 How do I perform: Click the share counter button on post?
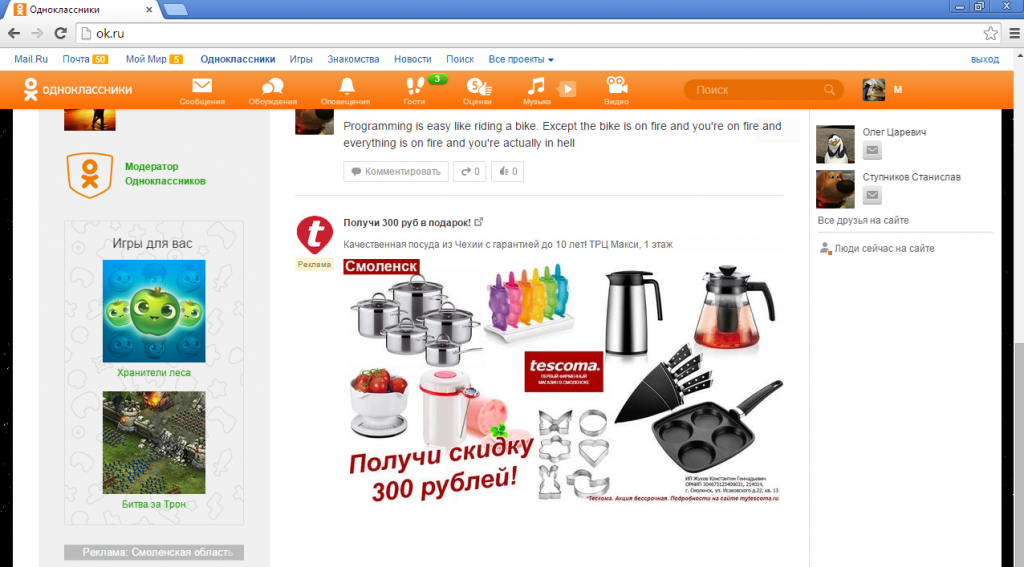click(x=470, y=171)
